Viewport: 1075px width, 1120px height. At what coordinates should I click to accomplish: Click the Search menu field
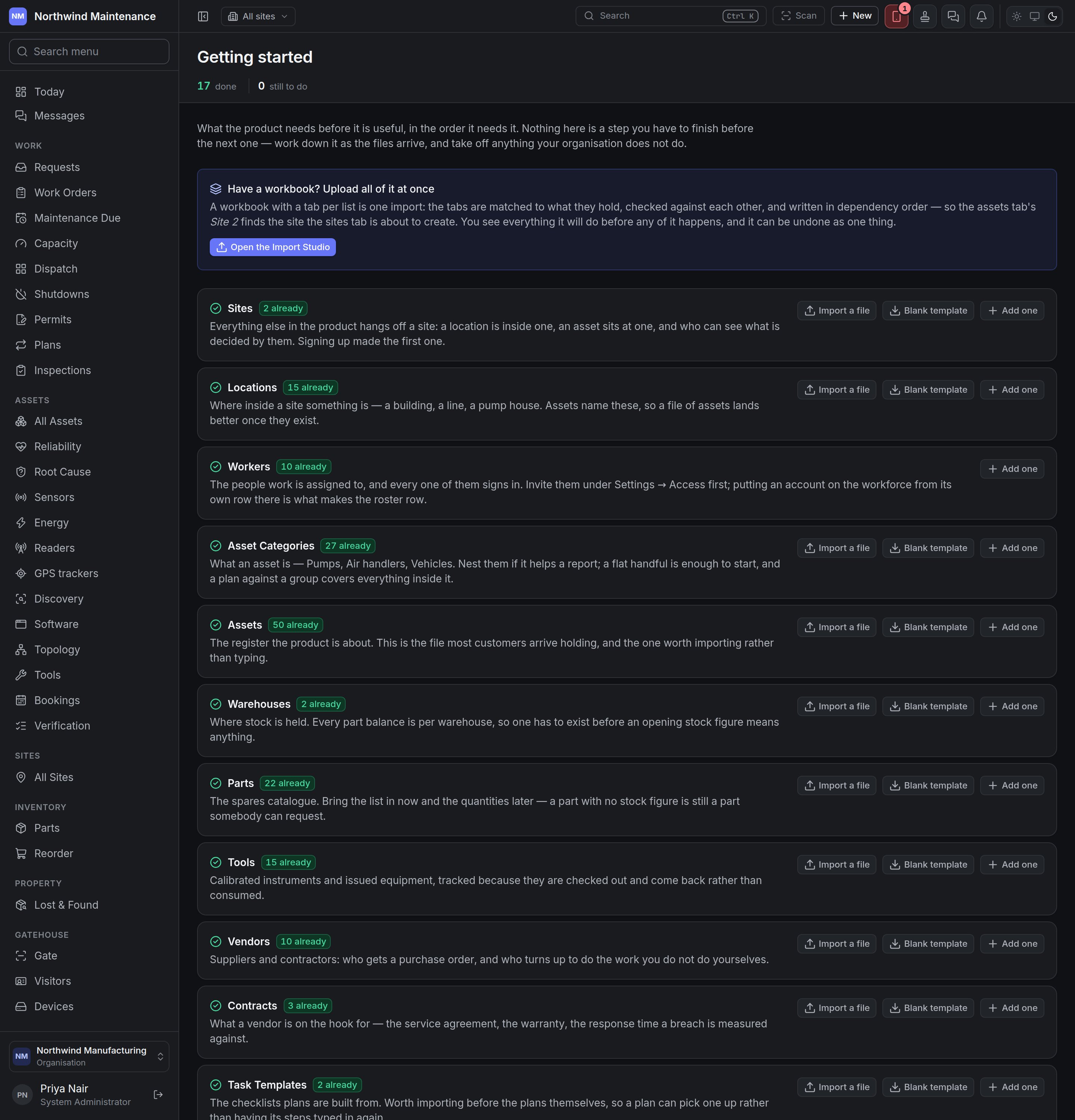(x=89, y=52)
